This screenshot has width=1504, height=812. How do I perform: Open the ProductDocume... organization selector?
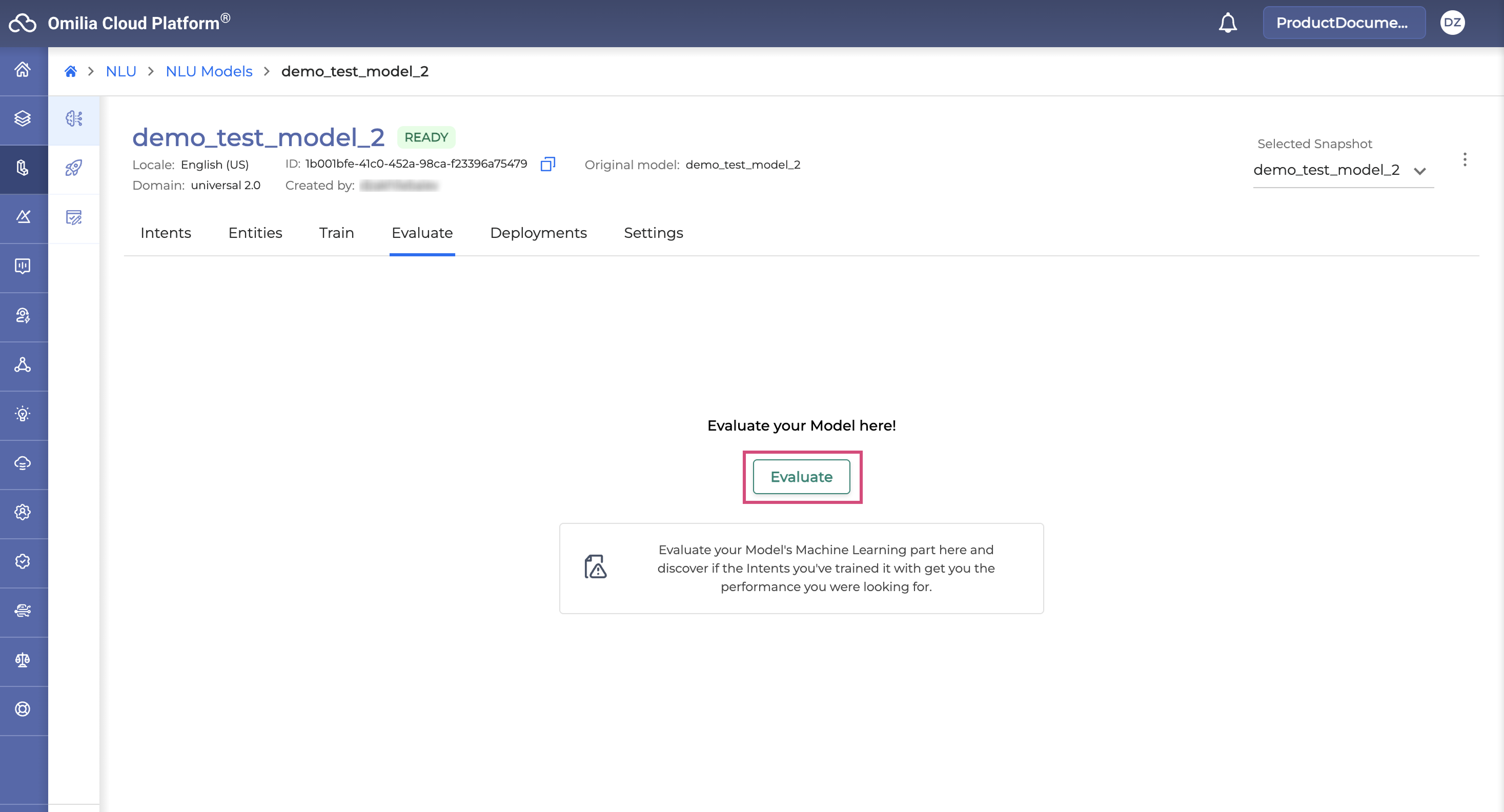1344,23
